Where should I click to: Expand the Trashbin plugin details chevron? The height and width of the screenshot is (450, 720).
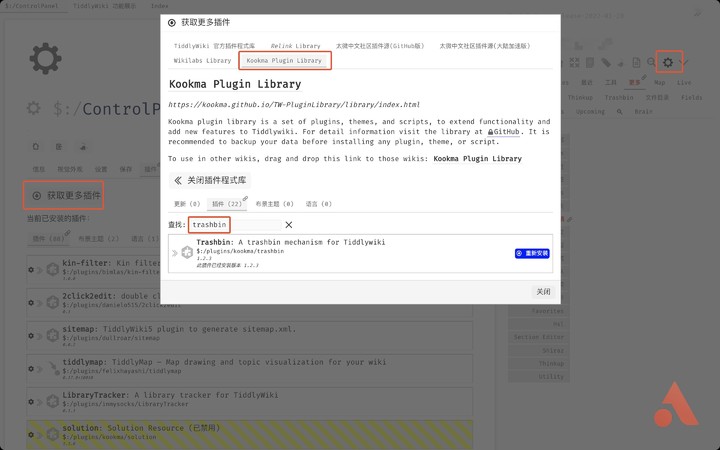click(174, 253)
